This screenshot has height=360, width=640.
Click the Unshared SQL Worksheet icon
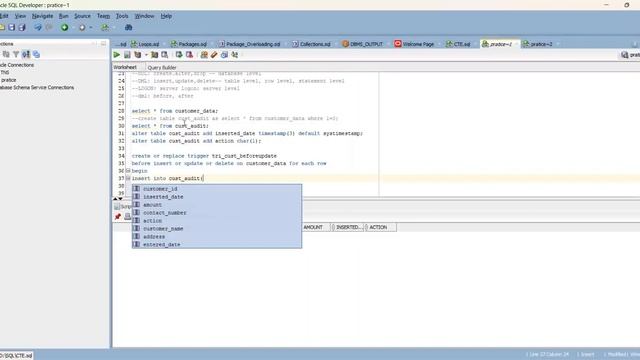point(204,55)
